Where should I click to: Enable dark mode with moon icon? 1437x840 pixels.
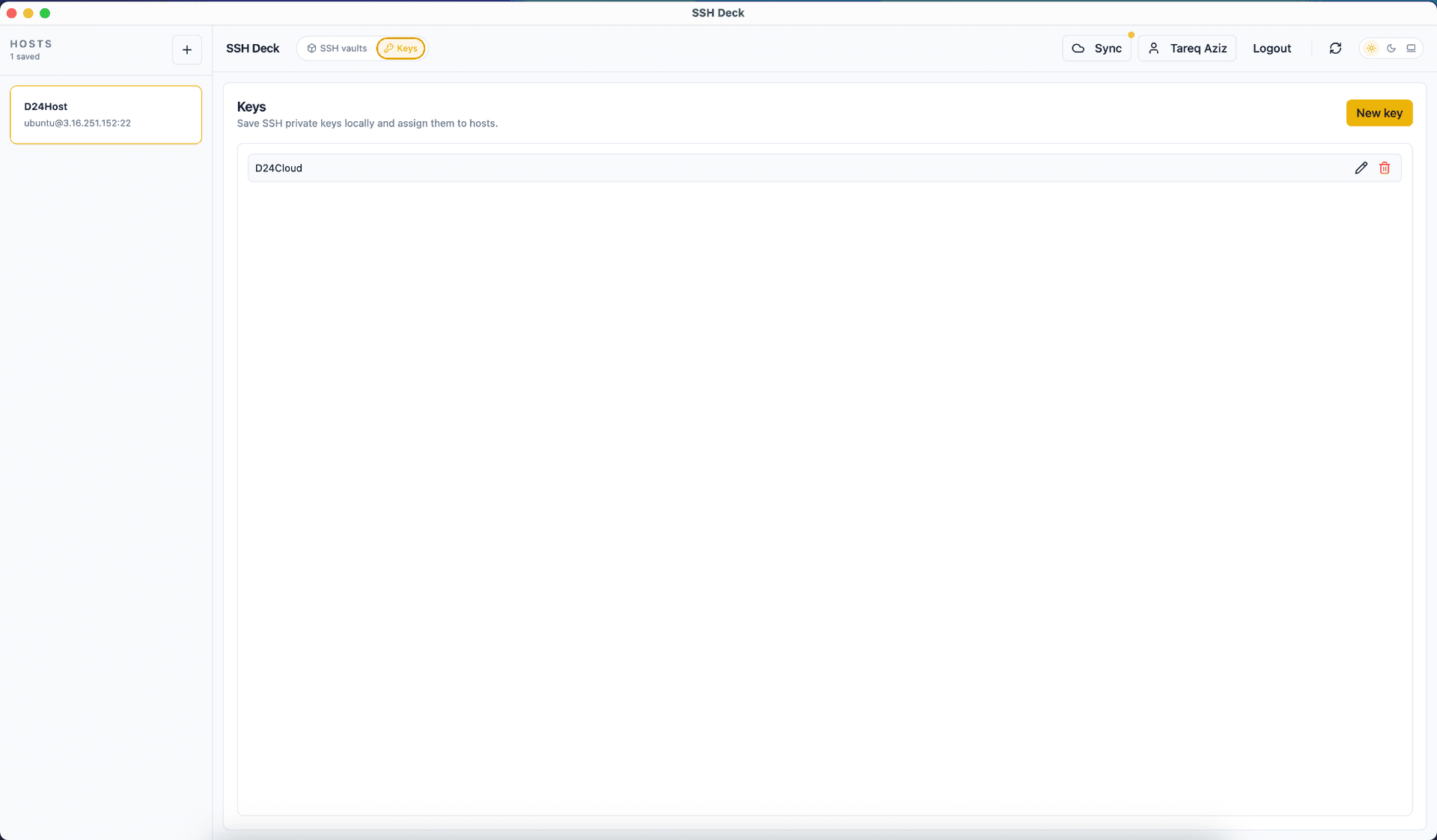[1391, 49]
